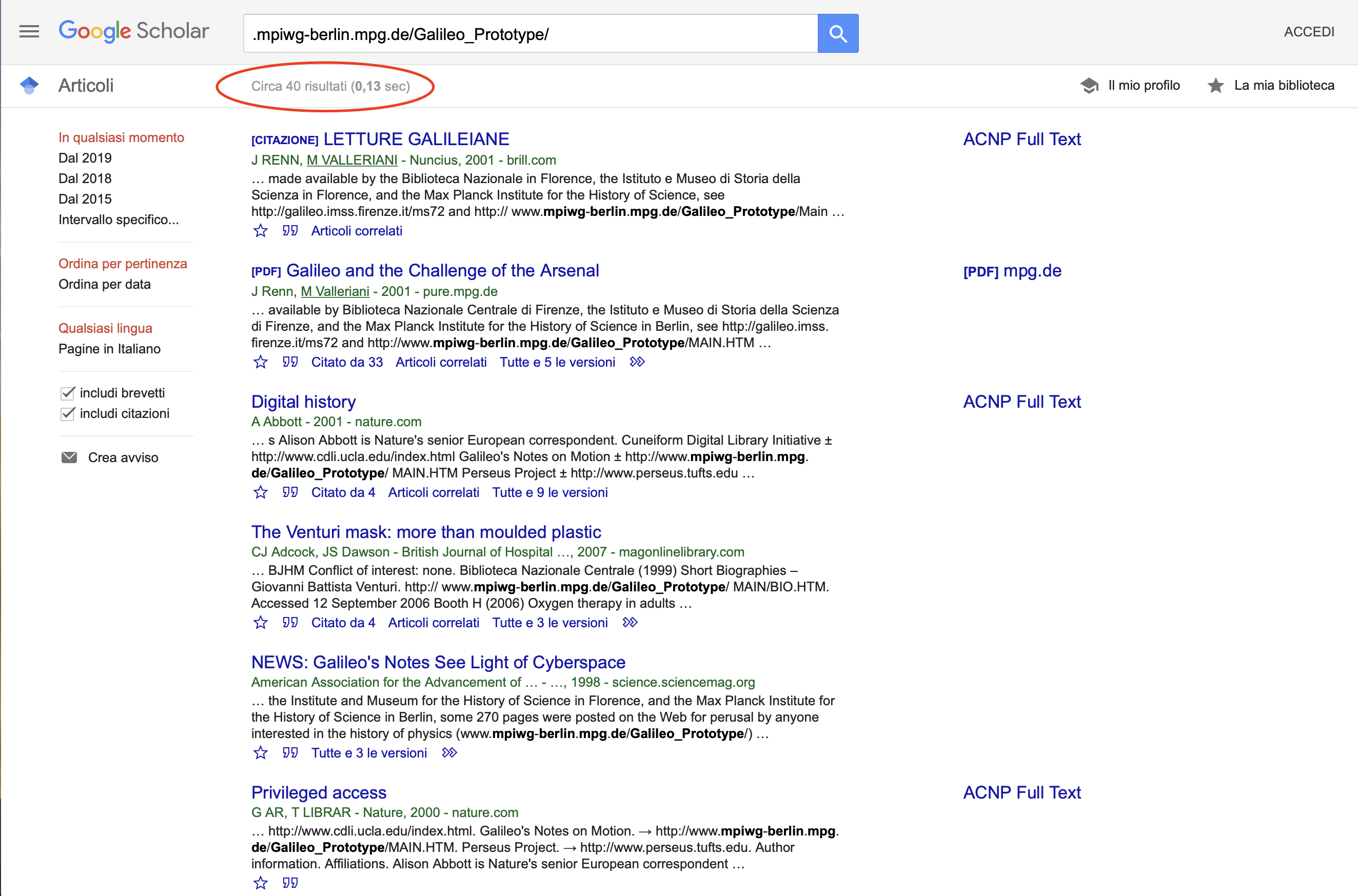This screenshot has height=896, width=1358.
Task: Open ACNP Full Text for LETTURE GALILEIANE
Action: click(x=1022, y=139)
